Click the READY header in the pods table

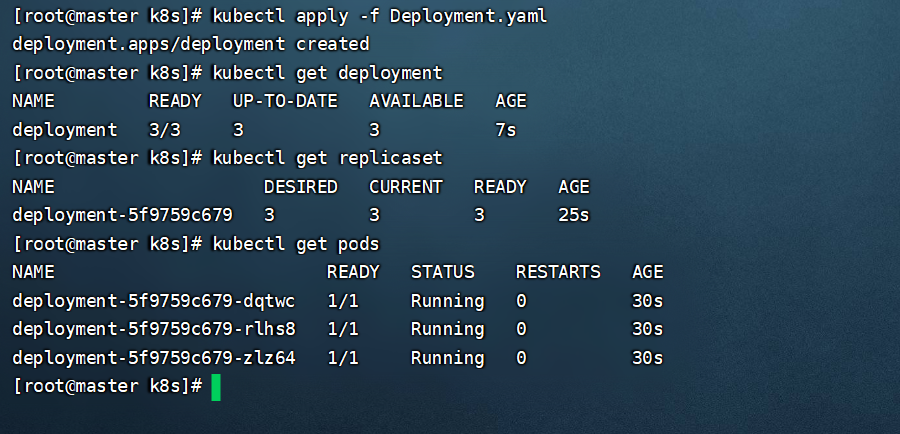coord(353,272)
